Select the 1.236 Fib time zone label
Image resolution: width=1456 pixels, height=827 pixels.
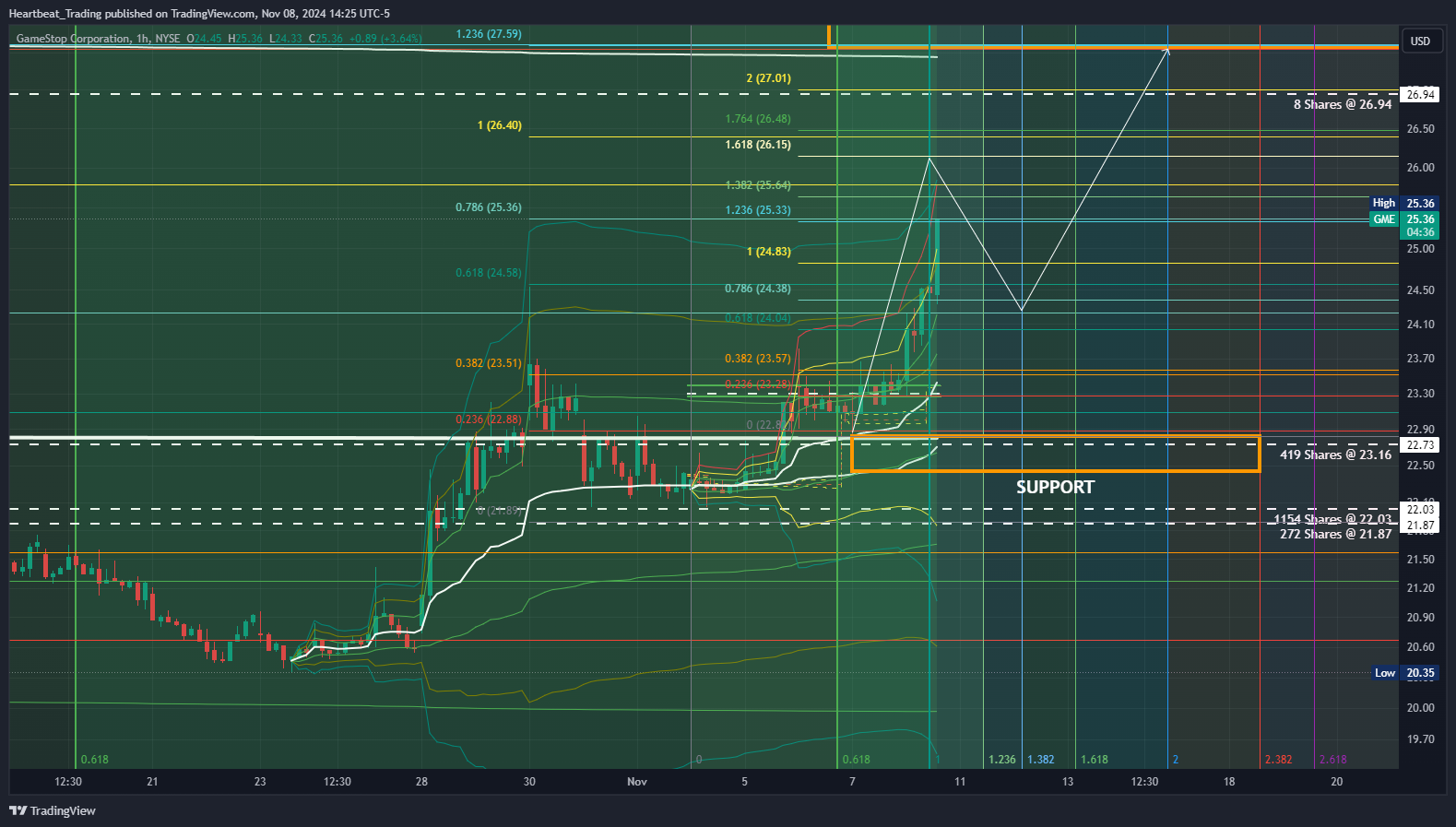tap(1002, 760)
